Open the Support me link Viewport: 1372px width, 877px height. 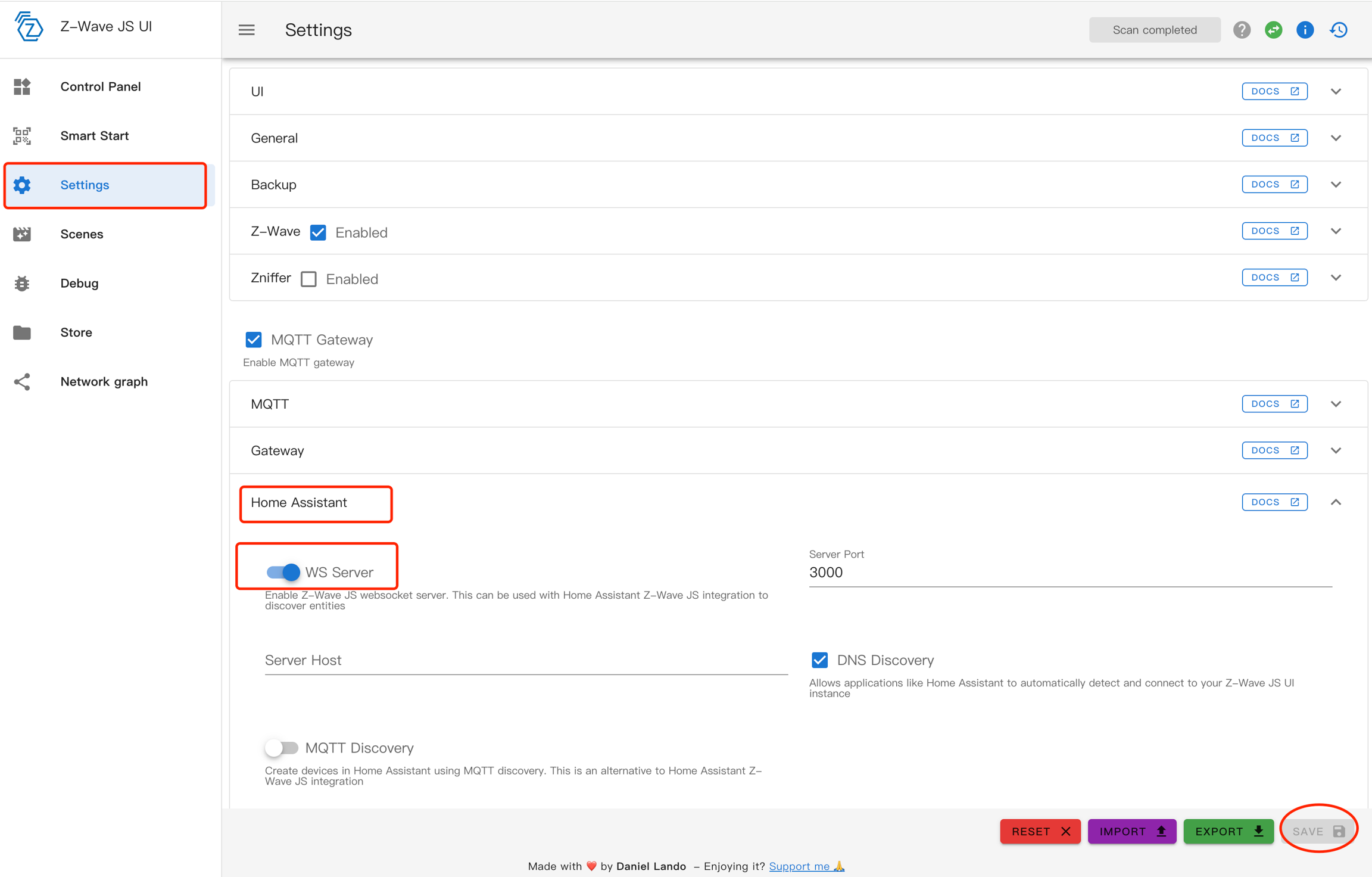[799, 866]
